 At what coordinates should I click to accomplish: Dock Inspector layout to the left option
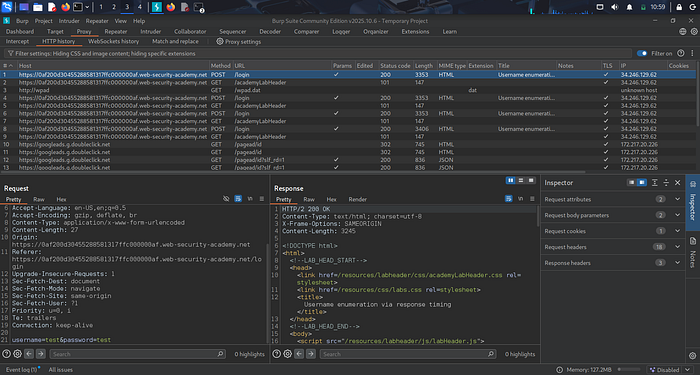[x=632, y=183]
